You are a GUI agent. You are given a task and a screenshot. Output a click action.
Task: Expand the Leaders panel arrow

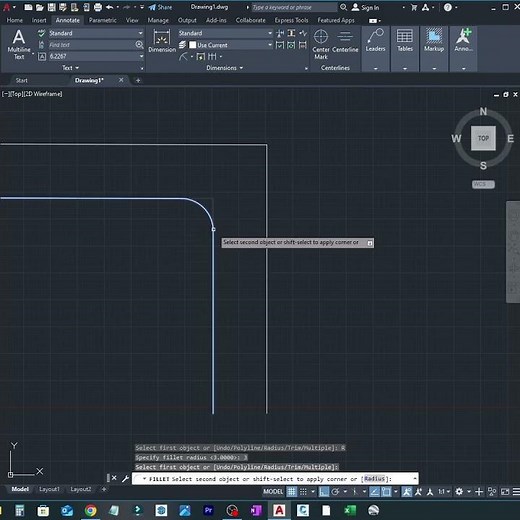pos(375,68)
